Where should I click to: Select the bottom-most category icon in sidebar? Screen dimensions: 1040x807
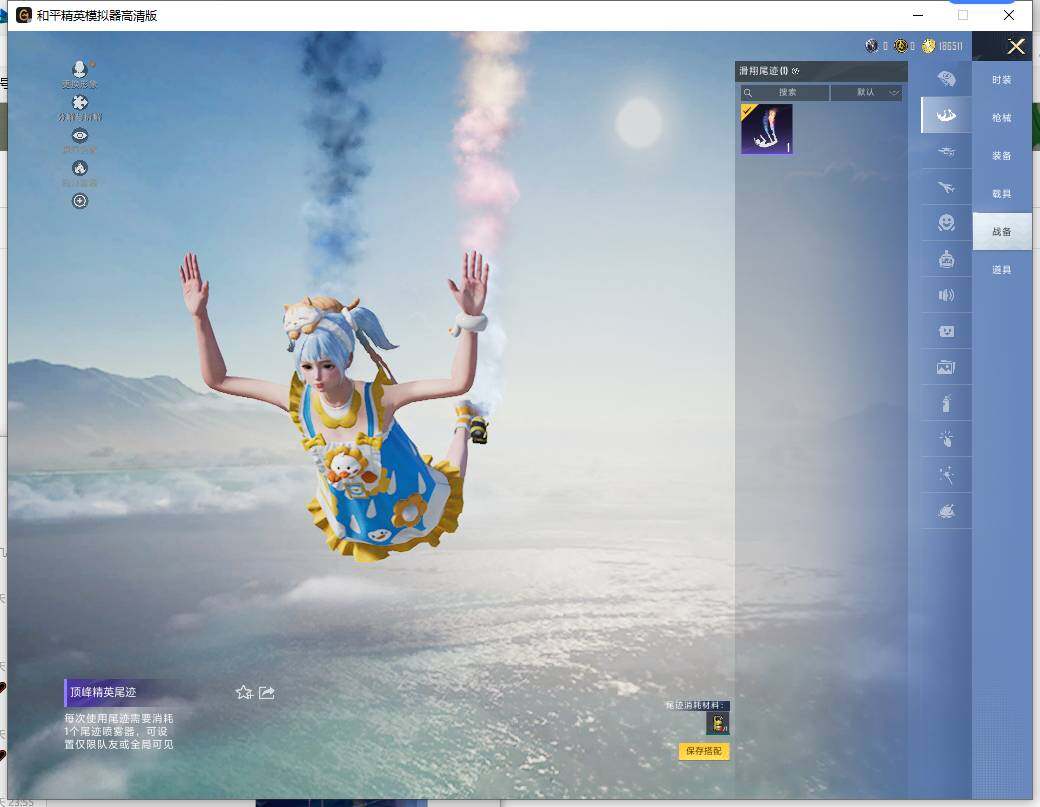(x=946, y=511)
